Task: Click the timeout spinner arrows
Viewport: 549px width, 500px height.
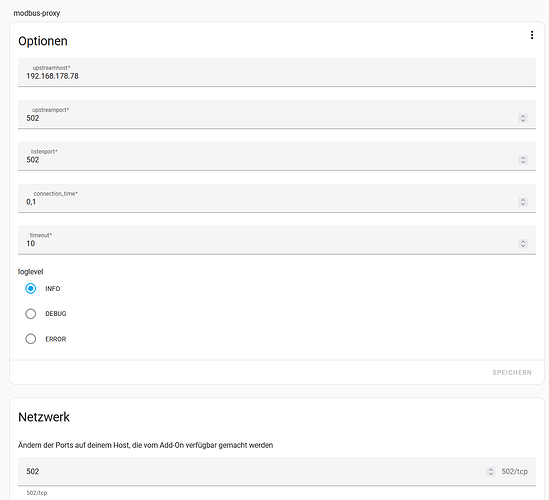Action: pos(523,244)
